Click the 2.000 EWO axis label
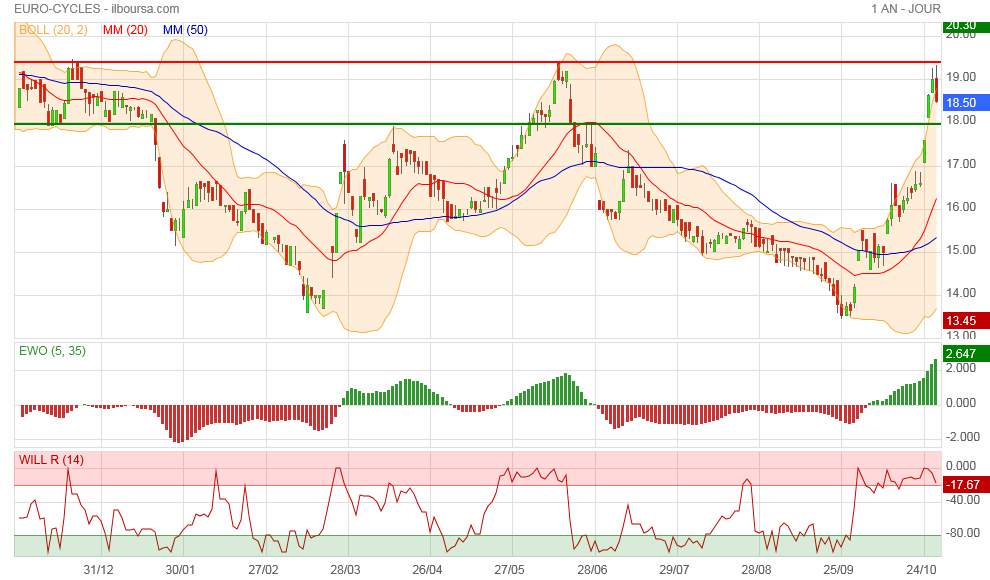This screenshot has height=580, width=990. coord(961,368)
